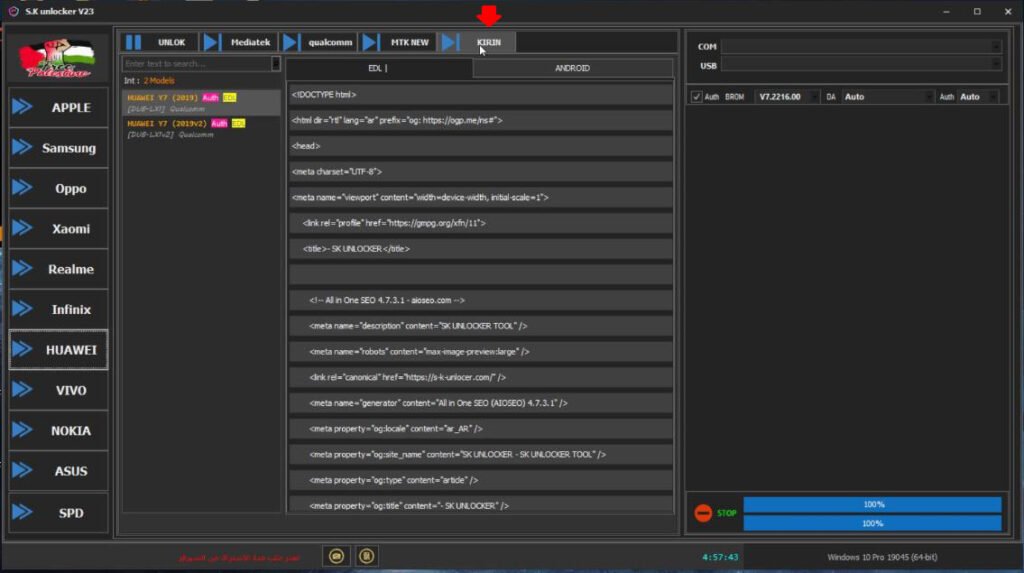Click the lower 100% progress bar
The image size is (1024, 573).
click(872, 523)
